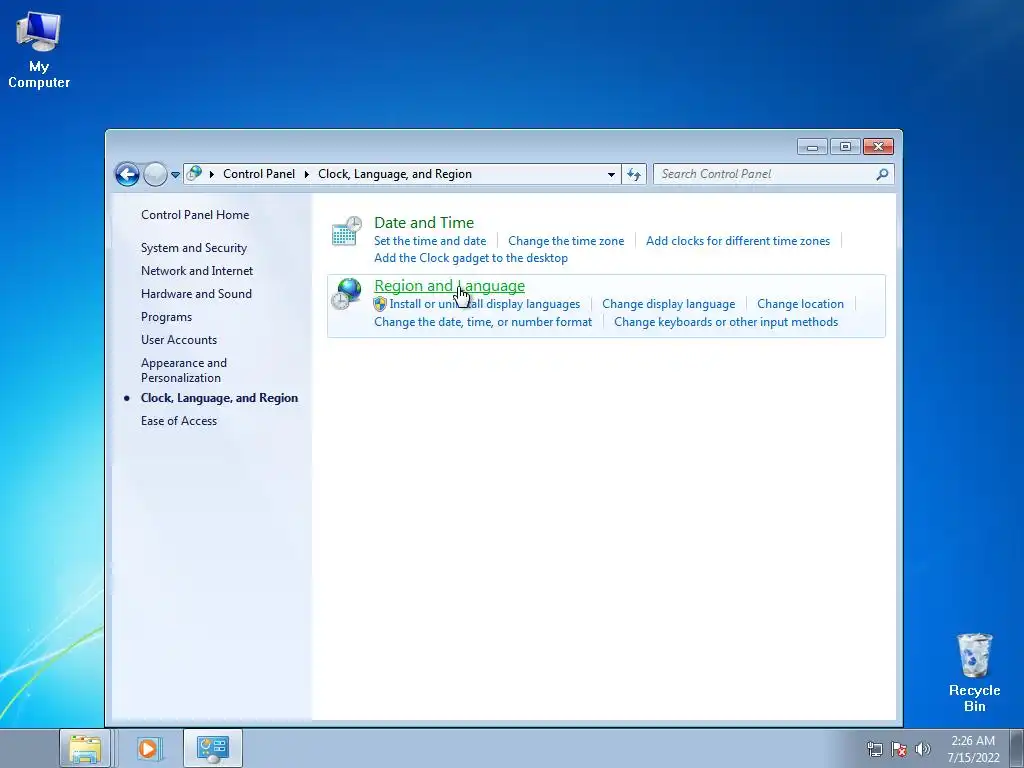Click Set the time and date

[x=430, y=241]
